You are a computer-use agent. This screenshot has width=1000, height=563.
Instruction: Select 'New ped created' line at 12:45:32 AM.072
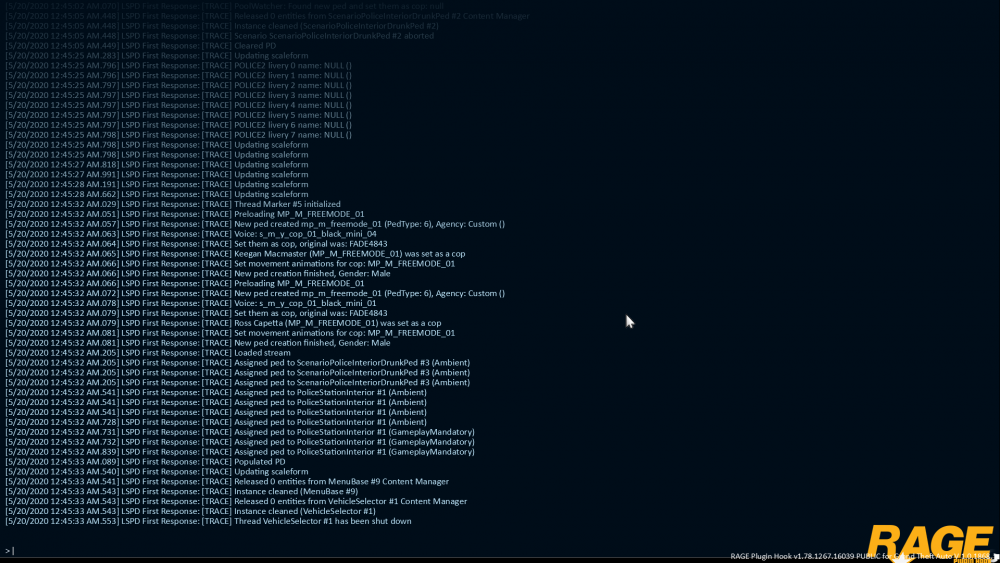click(x=255, y=293)
